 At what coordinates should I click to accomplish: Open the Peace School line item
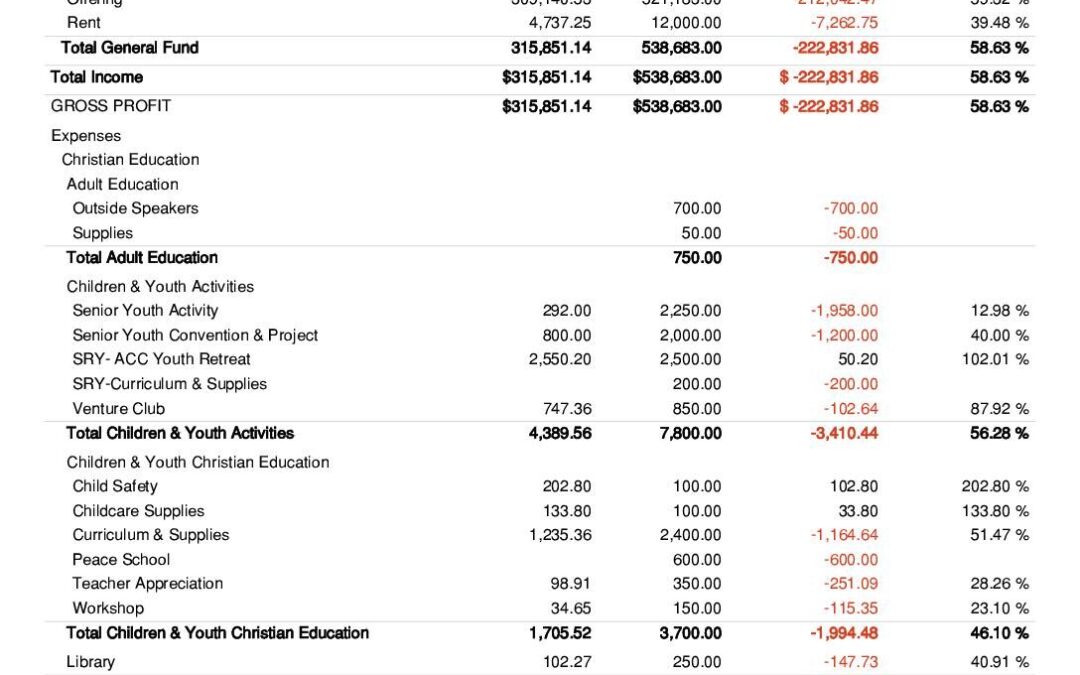[x=121, y=560]
